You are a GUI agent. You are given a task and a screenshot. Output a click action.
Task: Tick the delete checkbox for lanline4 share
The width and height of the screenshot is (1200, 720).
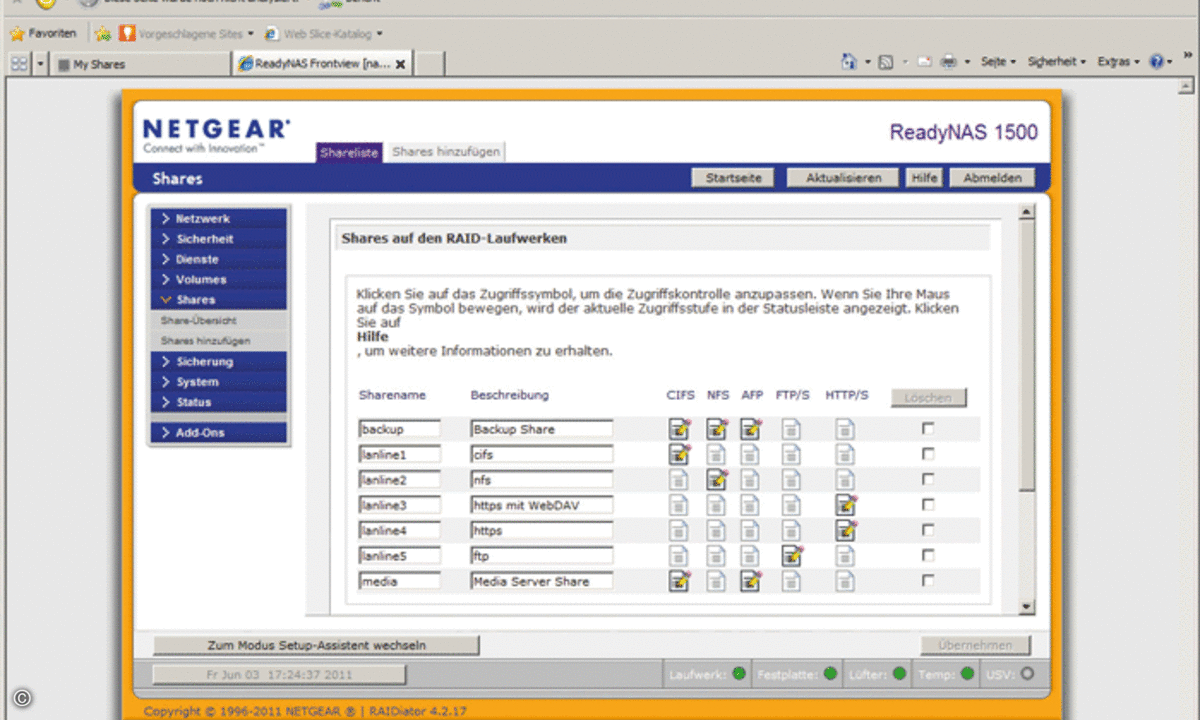[x=928, y=530]
